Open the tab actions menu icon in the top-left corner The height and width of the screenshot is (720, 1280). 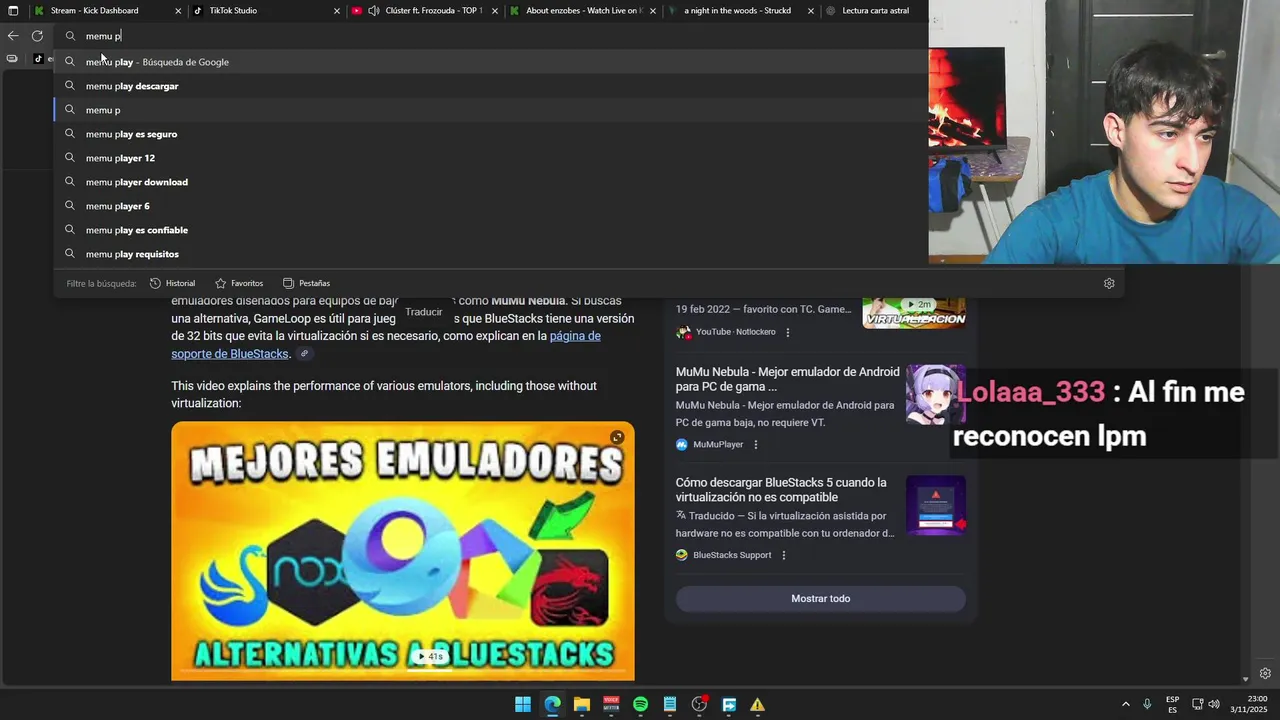13,11
